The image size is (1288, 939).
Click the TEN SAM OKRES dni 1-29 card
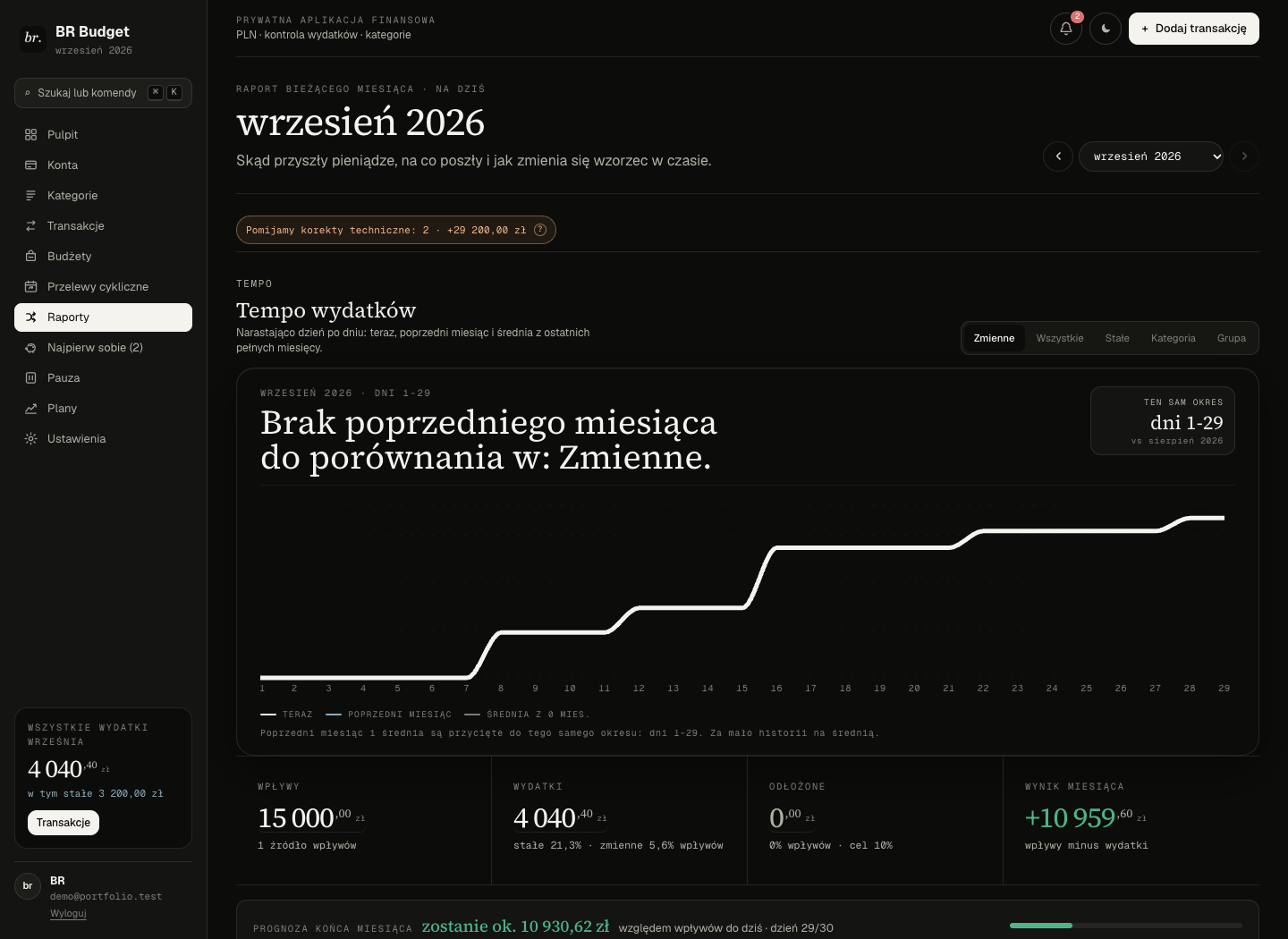[x=1163, y=420]
